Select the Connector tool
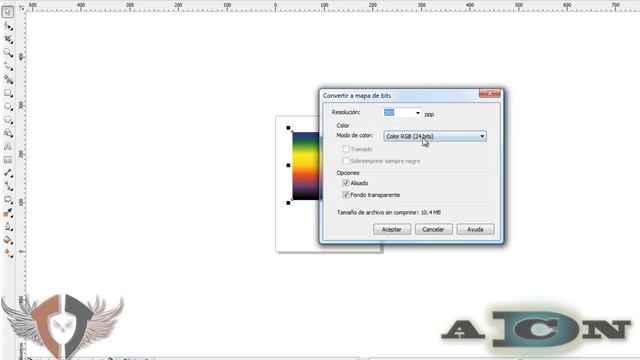The image size is (640, 360). click(x=8, y=187)
